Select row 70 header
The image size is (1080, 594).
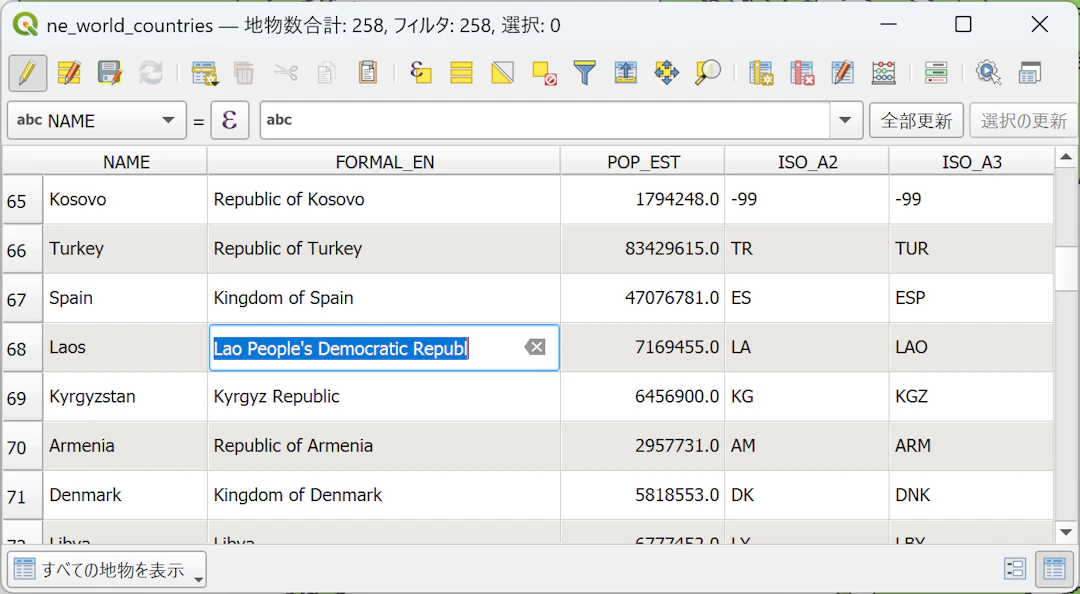point(22,447)
